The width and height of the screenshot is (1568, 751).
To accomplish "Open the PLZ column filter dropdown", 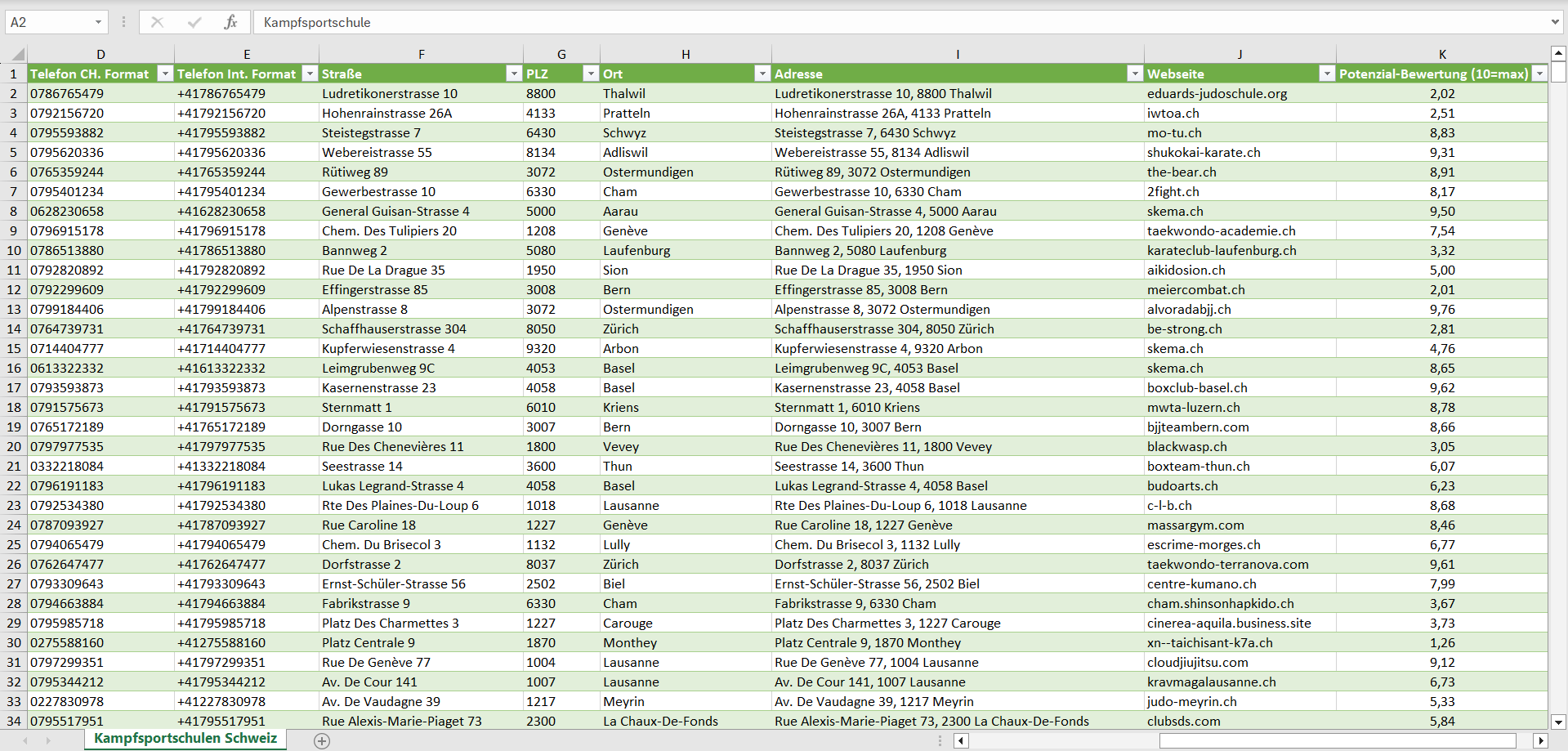I will [591, 74].
